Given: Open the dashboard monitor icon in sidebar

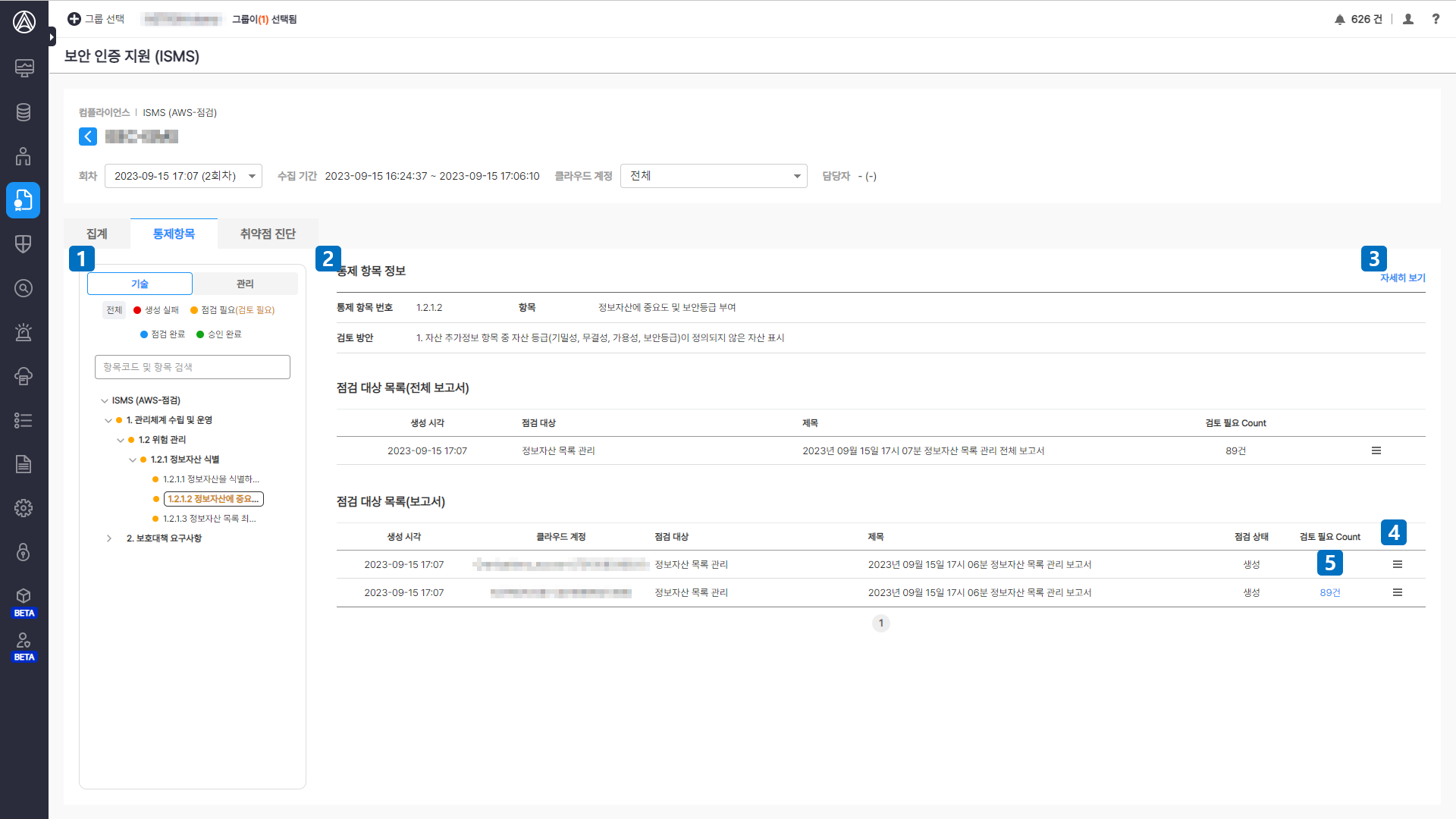Looking at the screenshot, I should coord(24,68).
